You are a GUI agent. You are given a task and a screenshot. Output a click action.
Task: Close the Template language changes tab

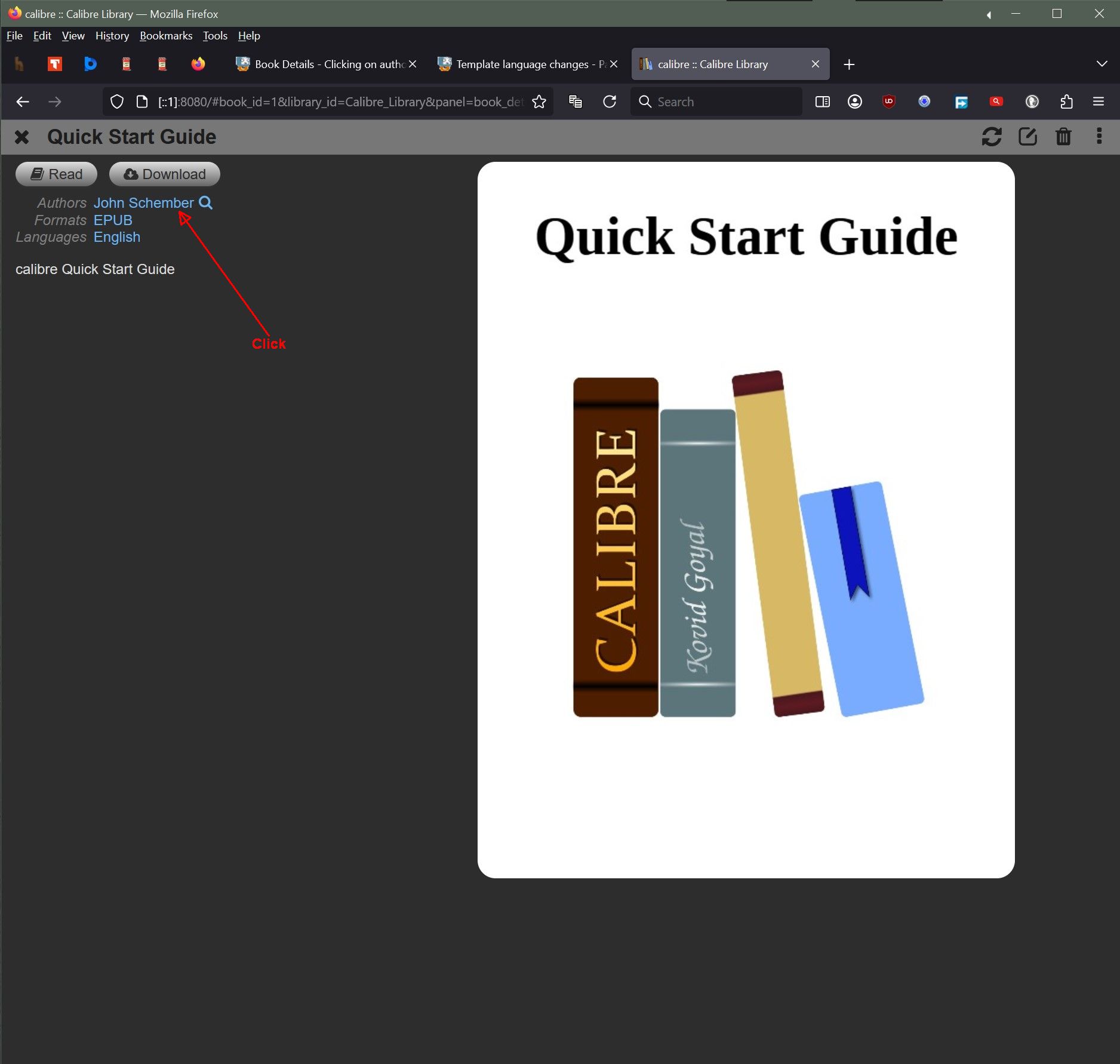point(614,64)
